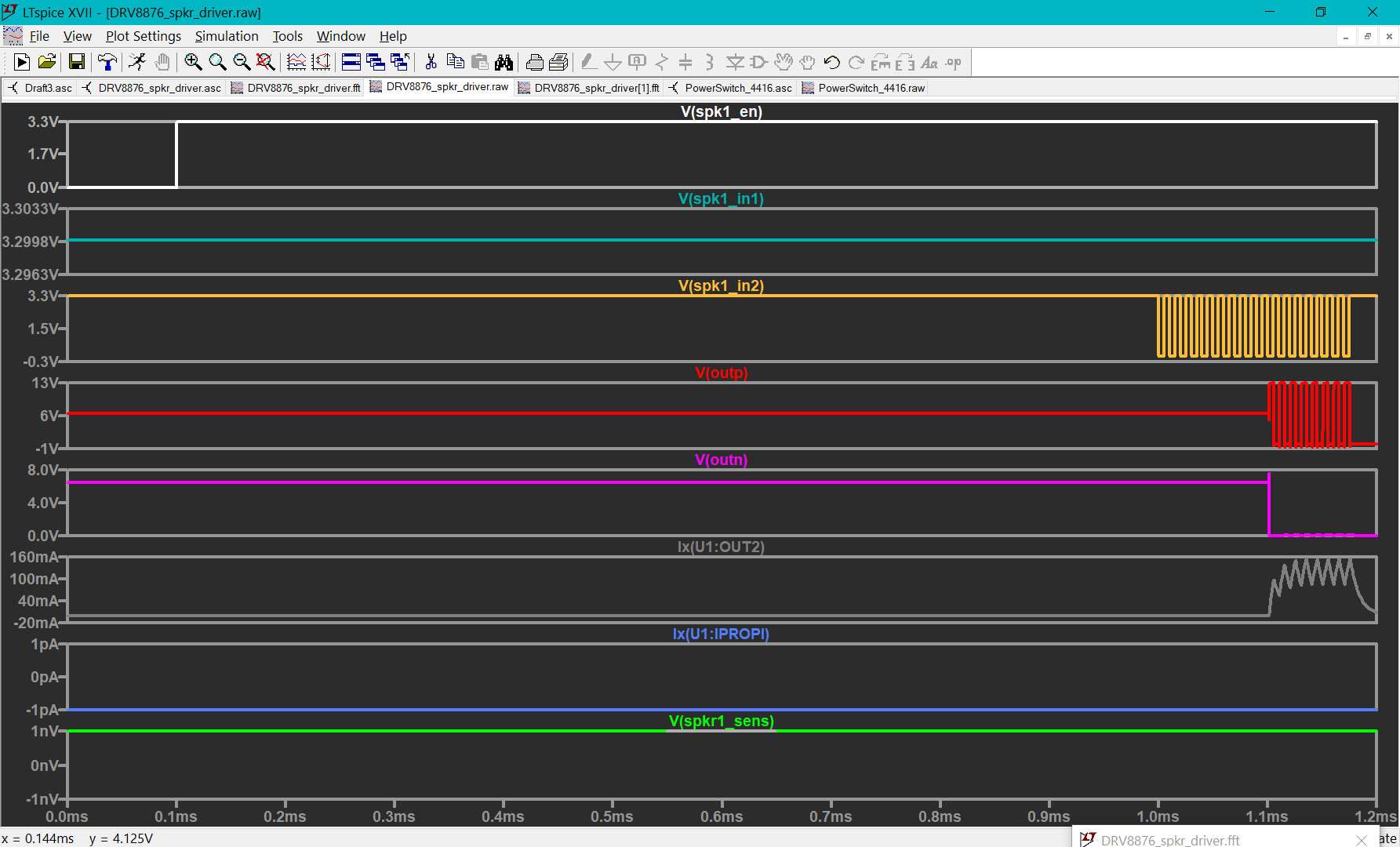Click the New Schematic toolbar icon
The height and width of the screenshot is (847, 1400).
(22, 62)
